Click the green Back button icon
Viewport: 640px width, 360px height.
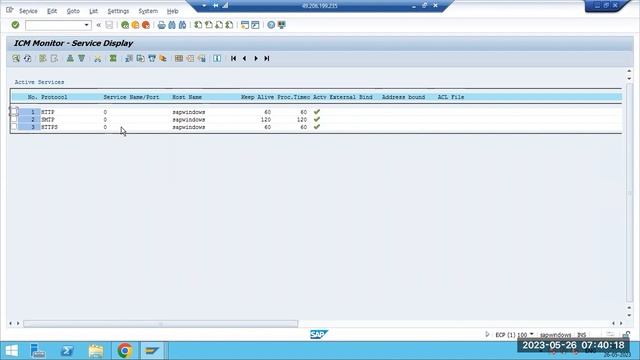pyautogui.click(x=125, y=25)
